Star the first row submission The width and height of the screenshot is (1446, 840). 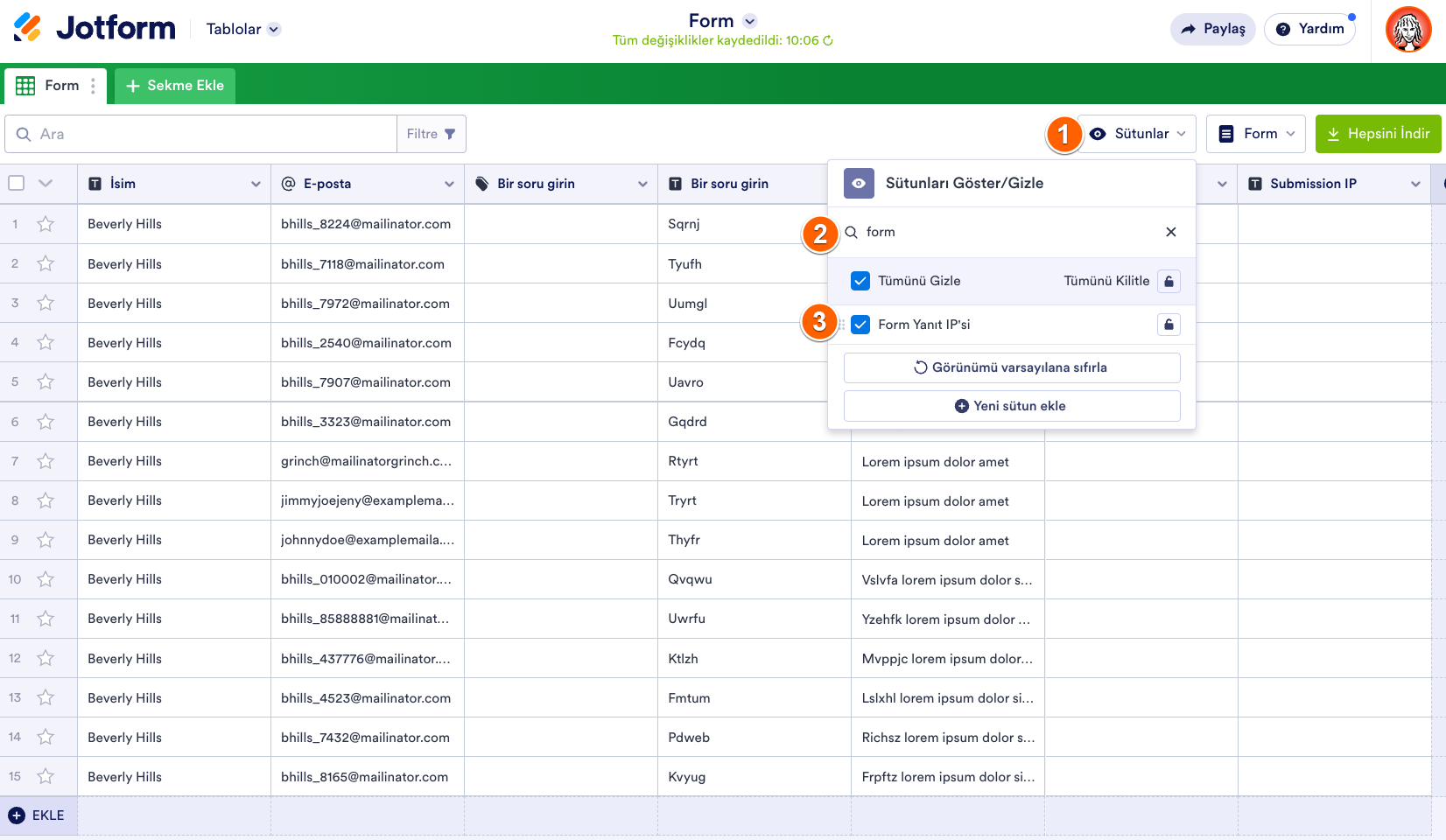coord(46,224)
